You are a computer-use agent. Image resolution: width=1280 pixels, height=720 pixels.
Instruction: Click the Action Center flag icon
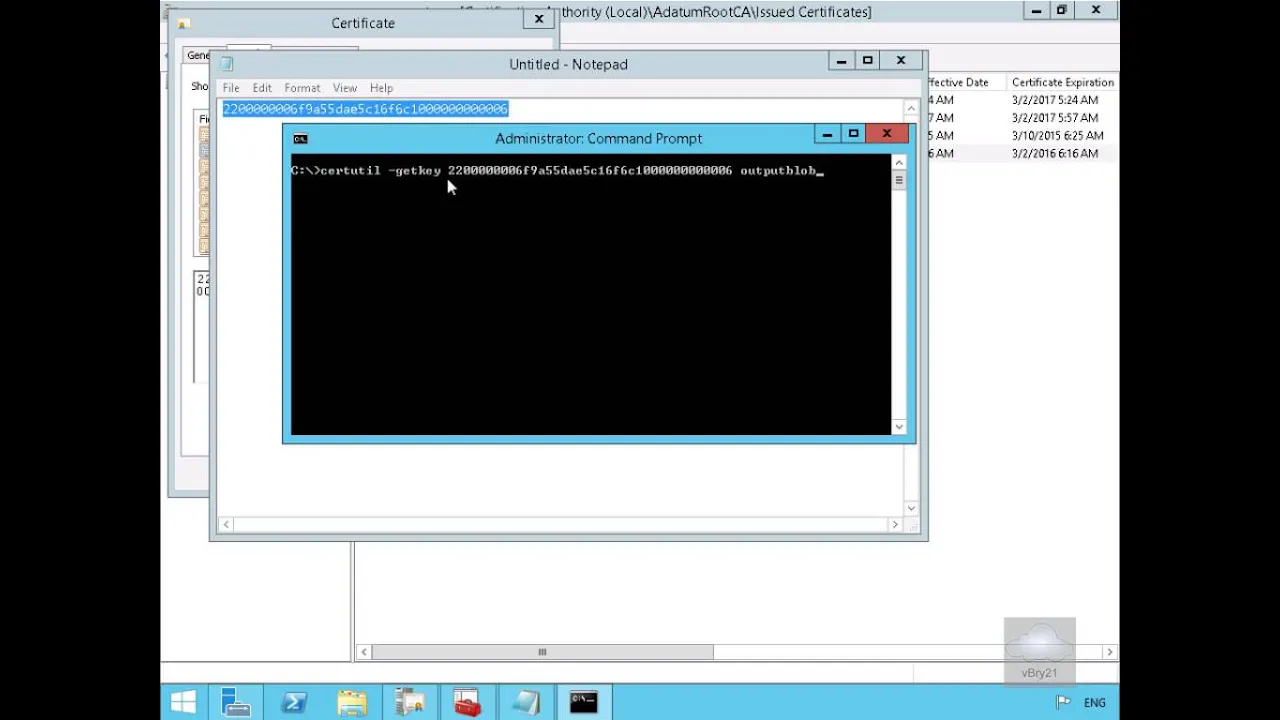1063,703
